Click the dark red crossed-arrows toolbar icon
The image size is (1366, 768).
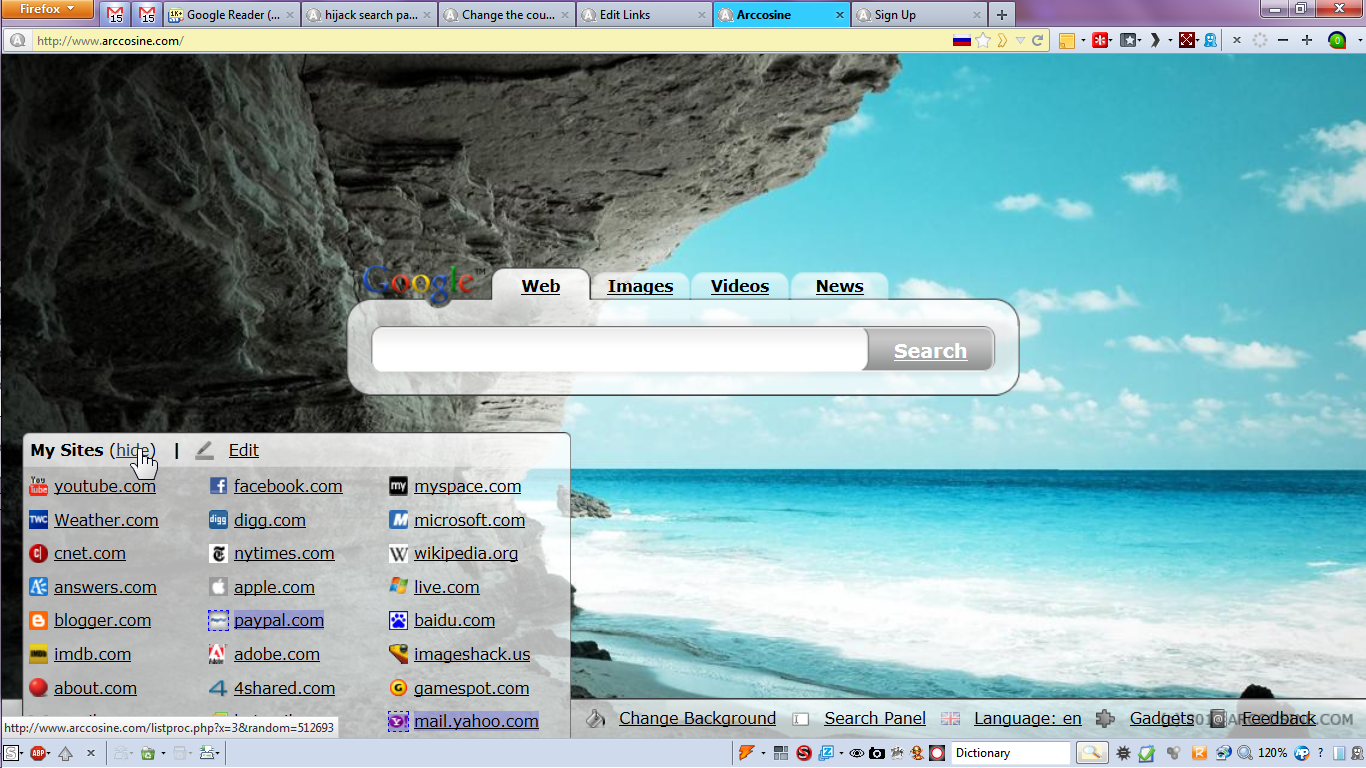point(1186,41)
